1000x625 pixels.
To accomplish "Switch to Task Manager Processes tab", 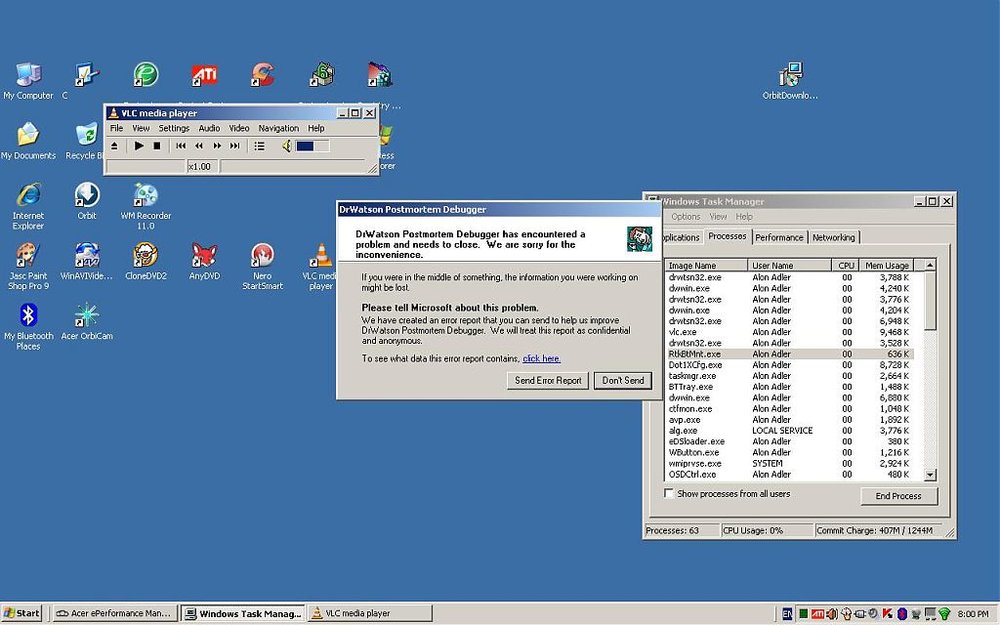I will (x=727, y=236).
